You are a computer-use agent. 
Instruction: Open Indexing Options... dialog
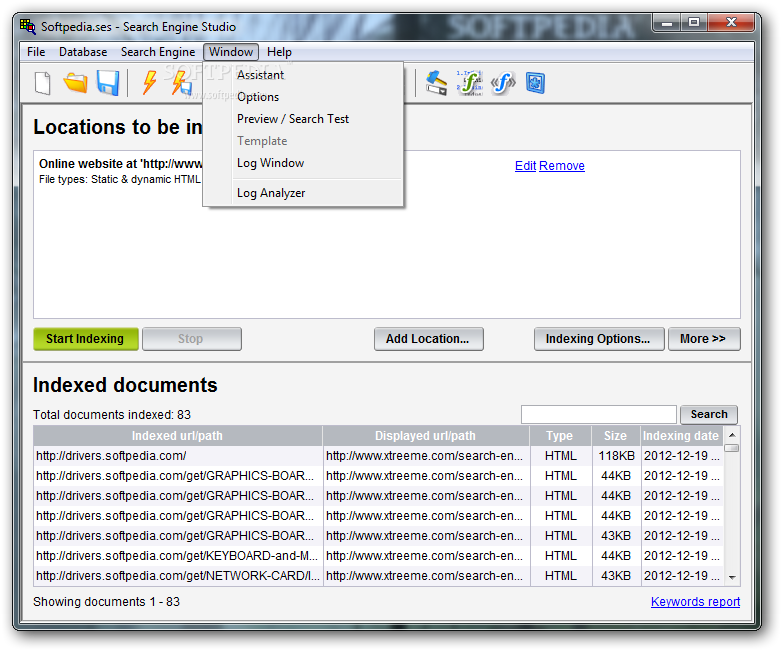(598, 339)
